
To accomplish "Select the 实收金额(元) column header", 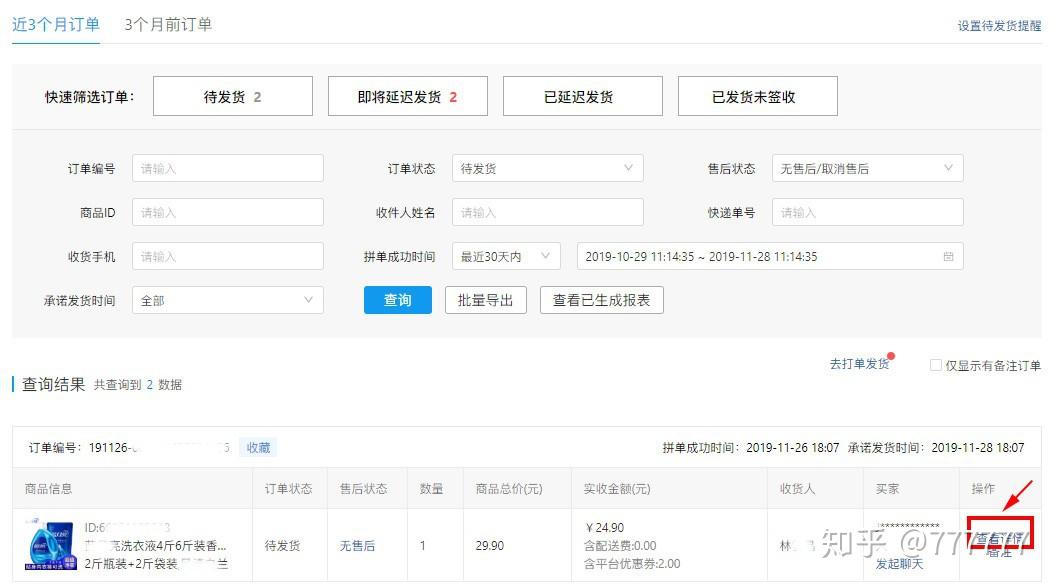I will [x=617, y=489].
